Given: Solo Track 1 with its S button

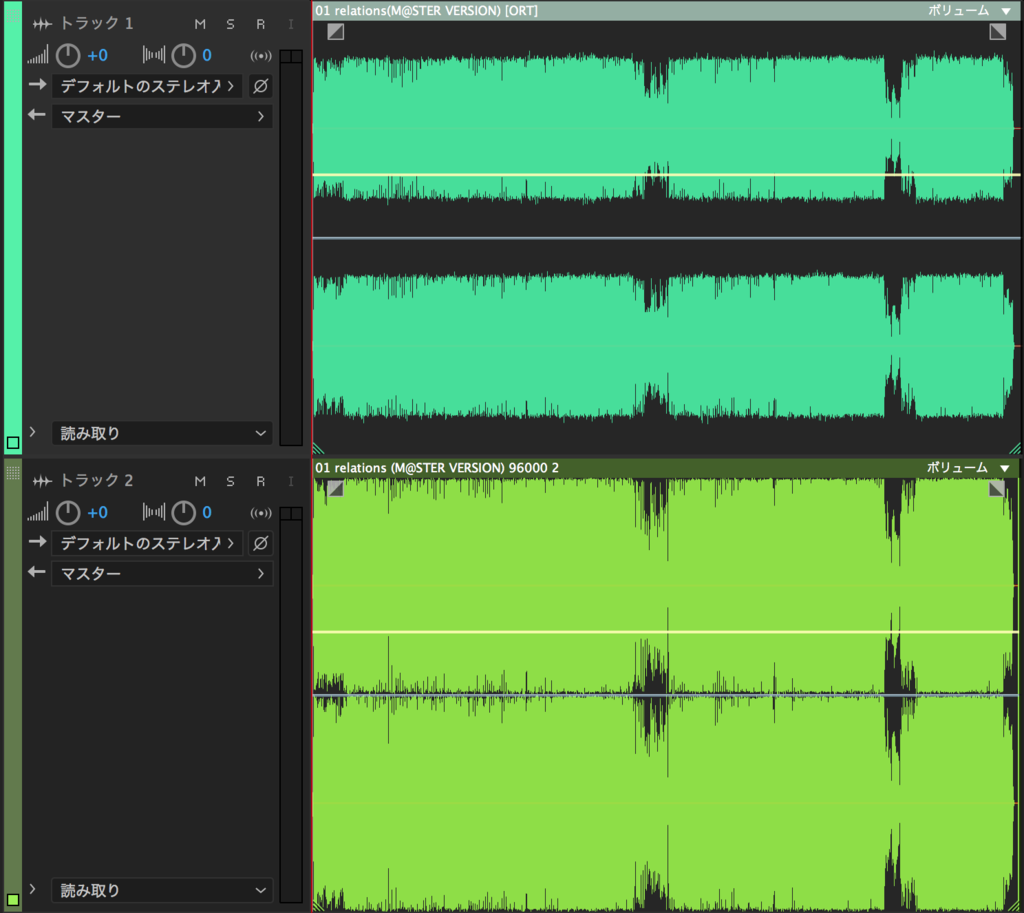Looking at the screenshot, I should 230,24.
